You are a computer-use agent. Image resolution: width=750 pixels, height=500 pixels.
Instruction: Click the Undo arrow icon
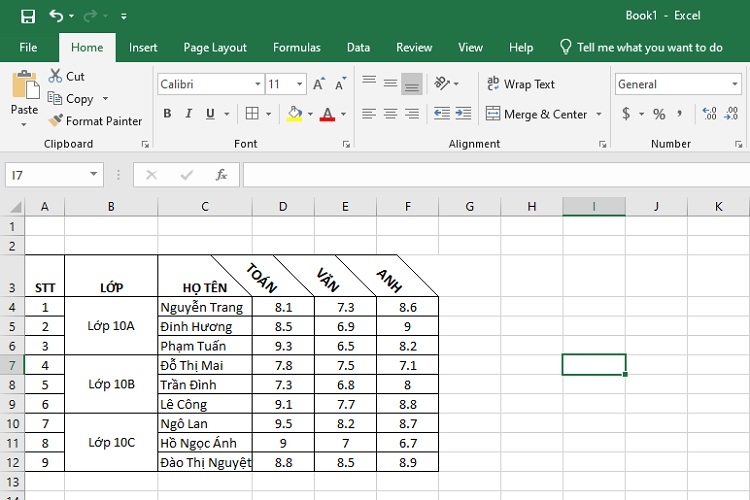(x=56, y=16)
